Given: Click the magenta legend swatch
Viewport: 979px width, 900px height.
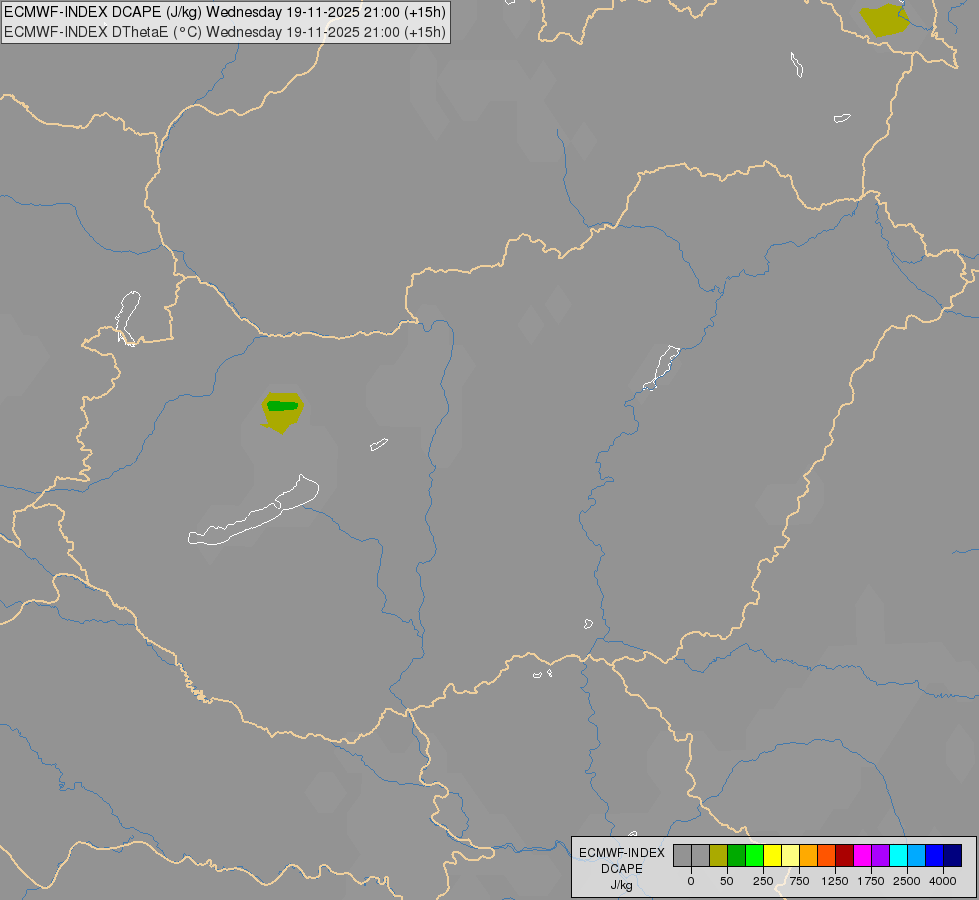Looking at the screenshot, I should pos(863,856).
